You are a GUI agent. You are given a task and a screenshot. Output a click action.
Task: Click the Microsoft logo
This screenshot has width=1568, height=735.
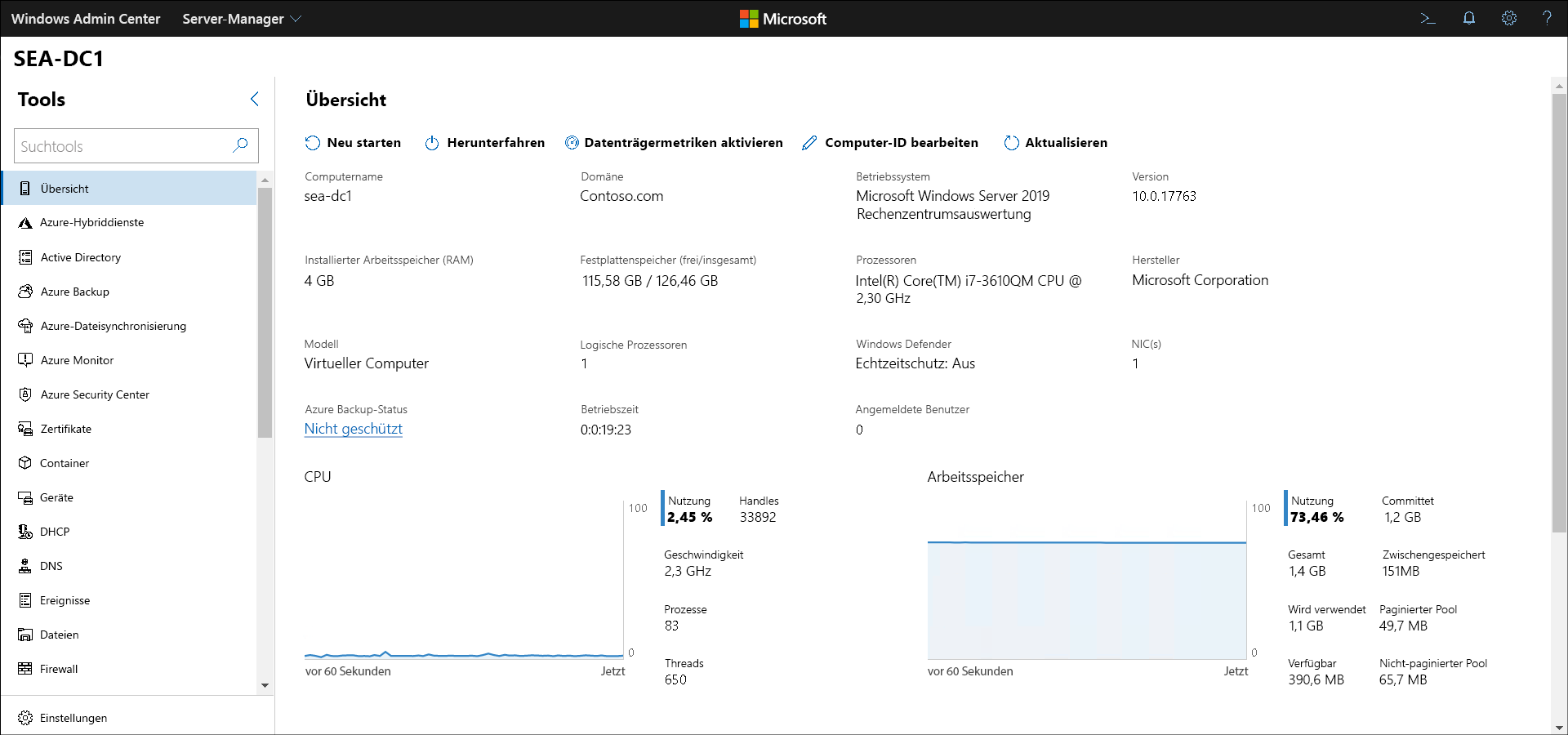[x=783, y=18]
